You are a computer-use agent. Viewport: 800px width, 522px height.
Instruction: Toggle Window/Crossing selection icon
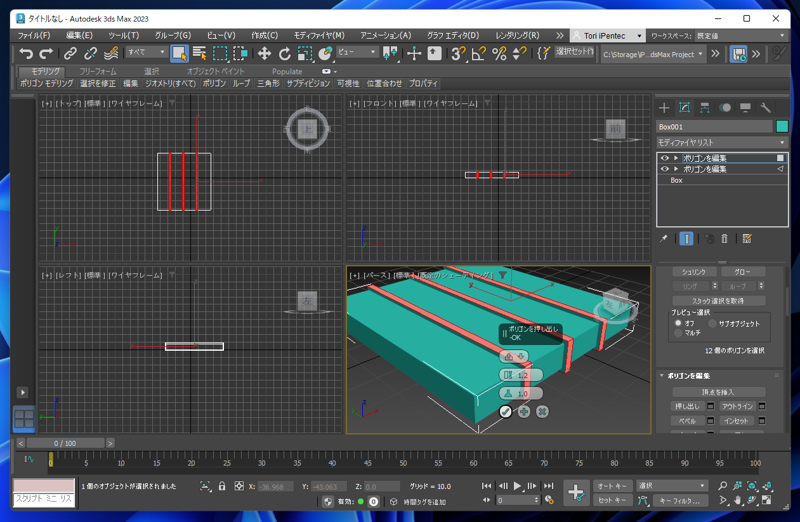[x=240, y=53]
